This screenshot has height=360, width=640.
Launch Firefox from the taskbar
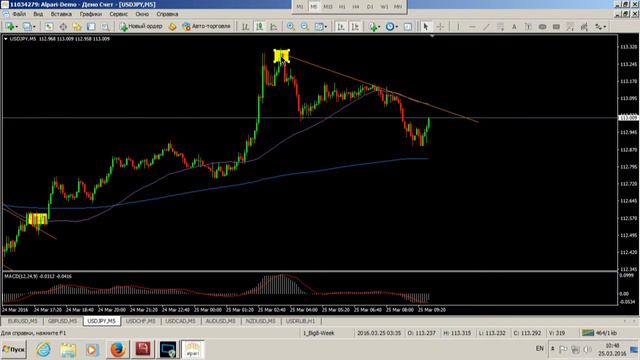(118, 350)
